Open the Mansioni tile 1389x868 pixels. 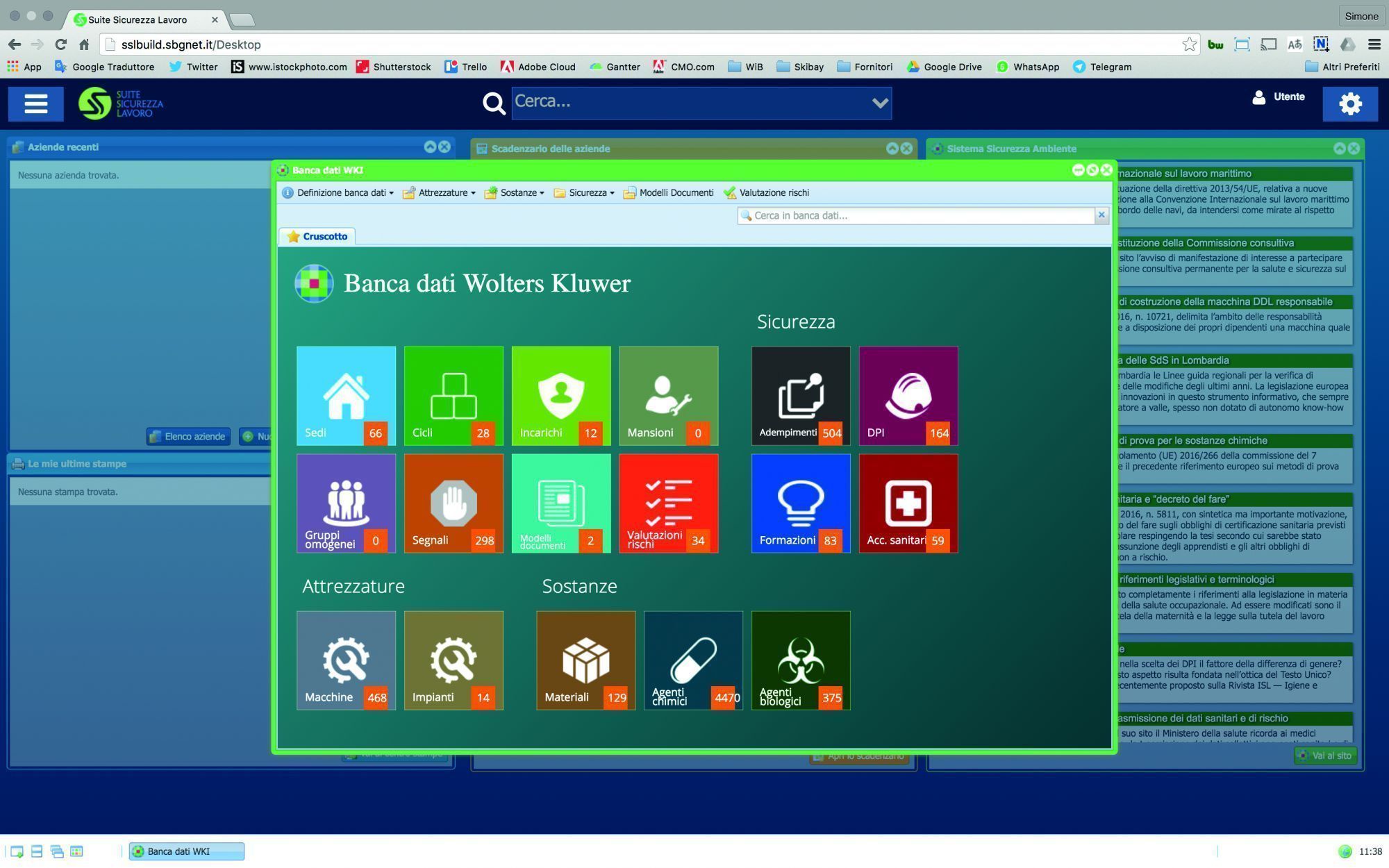(669, 396)
